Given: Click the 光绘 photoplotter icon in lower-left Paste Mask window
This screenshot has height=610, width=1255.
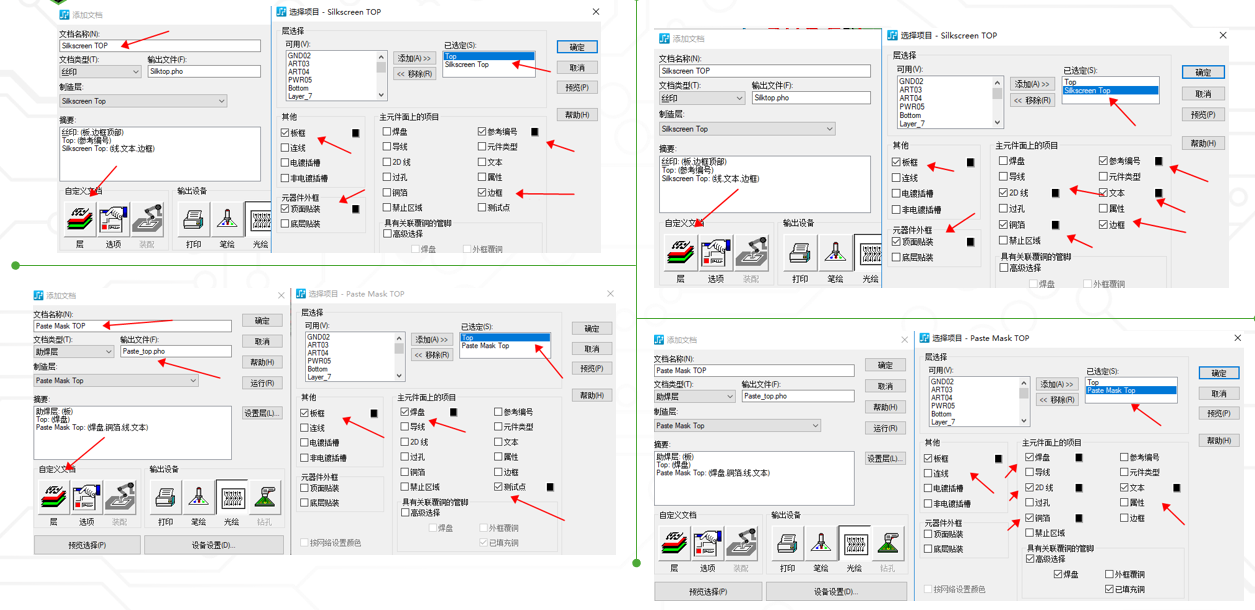Looking at the screenshot, I should pyautogui.click(x=232, y=497).
